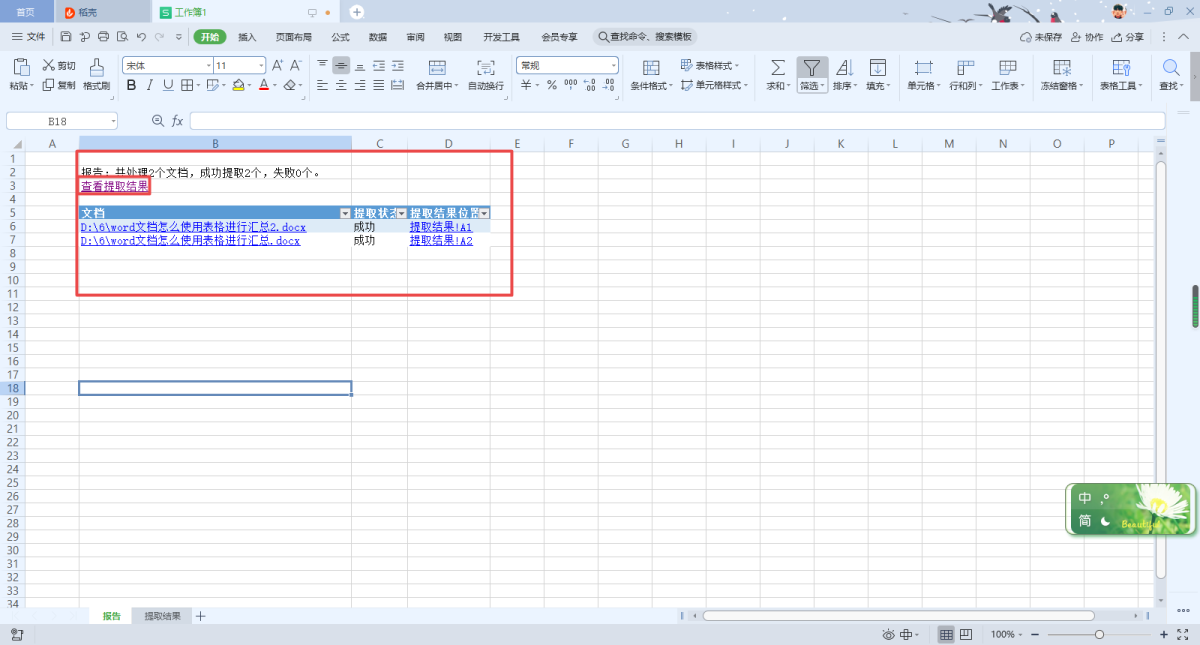Click the Conditional Formatting (条件格式) icon
This screenshot has height=645, width=1200.
(x=651, y=67)
